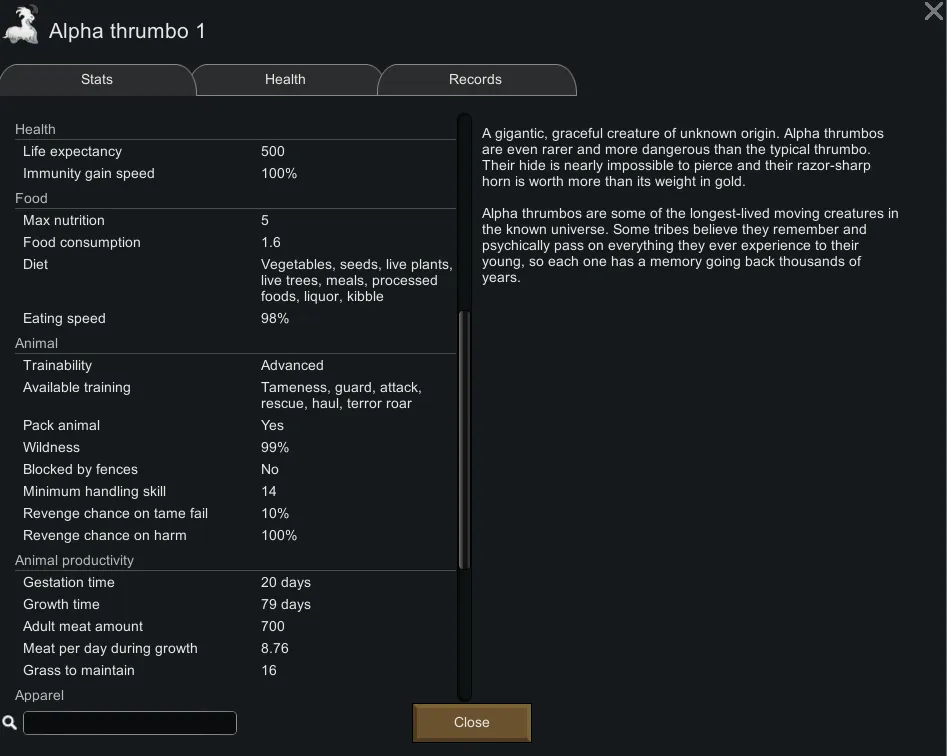Viewport: 947px width, 756px height.
Task: Click the Alpha thrumbo portrait icon
Action: pos(21,26)
